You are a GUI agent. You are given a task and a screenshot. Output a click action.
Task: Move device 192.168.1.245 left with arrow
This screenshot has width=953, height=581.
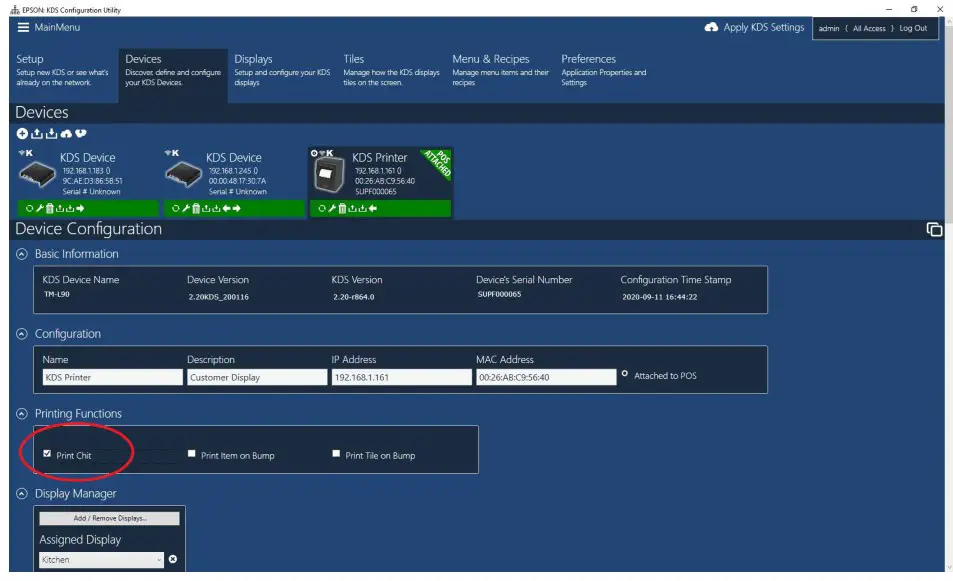[x=226, y=208]
